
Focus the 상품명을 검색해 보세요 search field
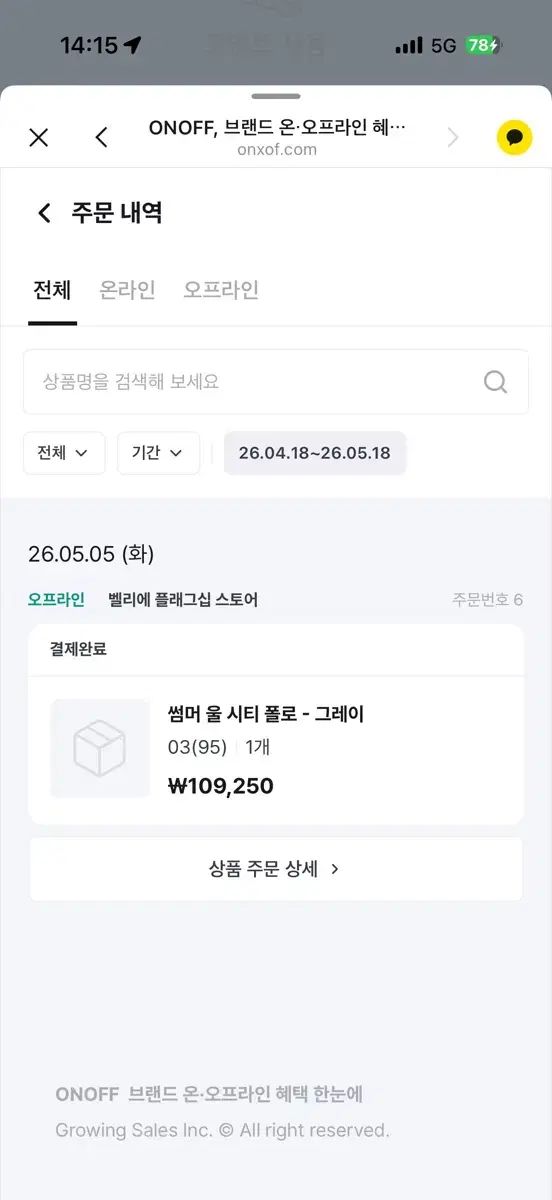click(276, 381)
